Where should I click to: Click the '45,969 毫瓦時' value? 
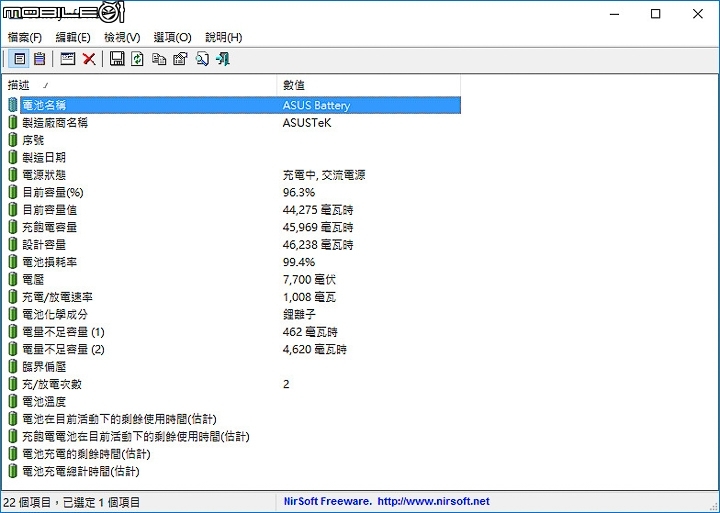coord(318,227)
